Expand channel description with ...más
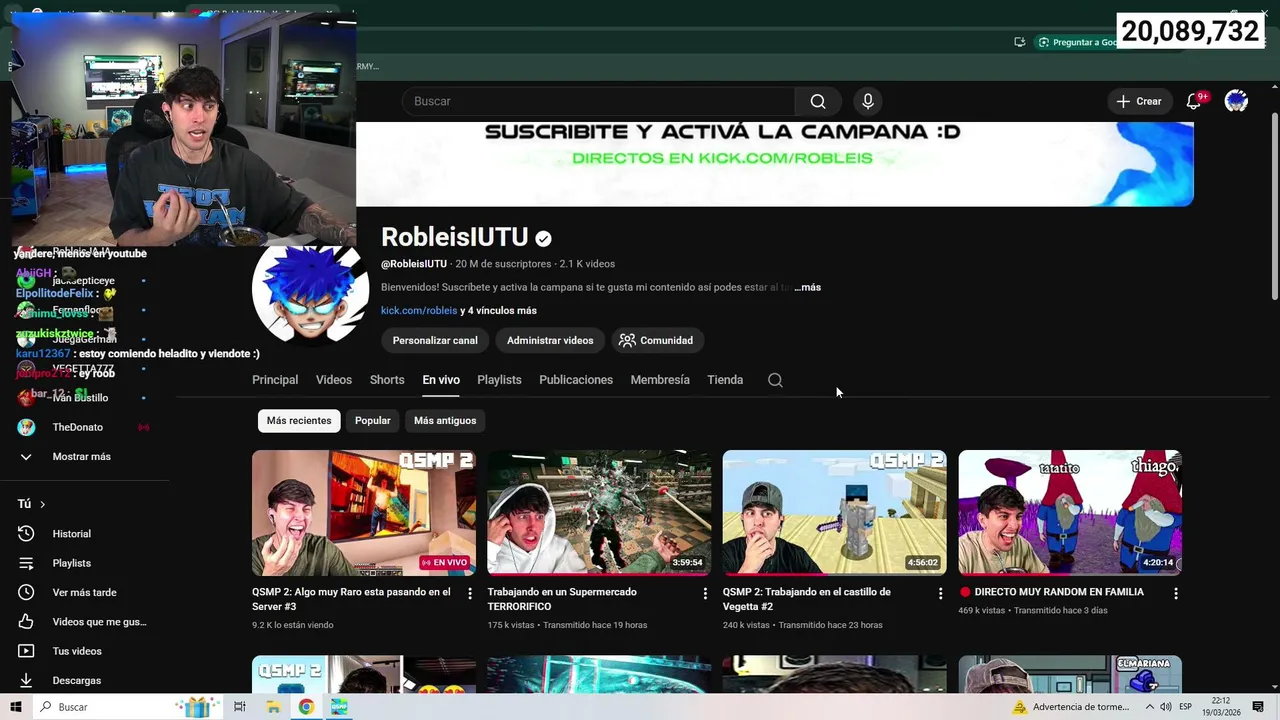Screen dimensions: 1280x720 coord(808,287)
